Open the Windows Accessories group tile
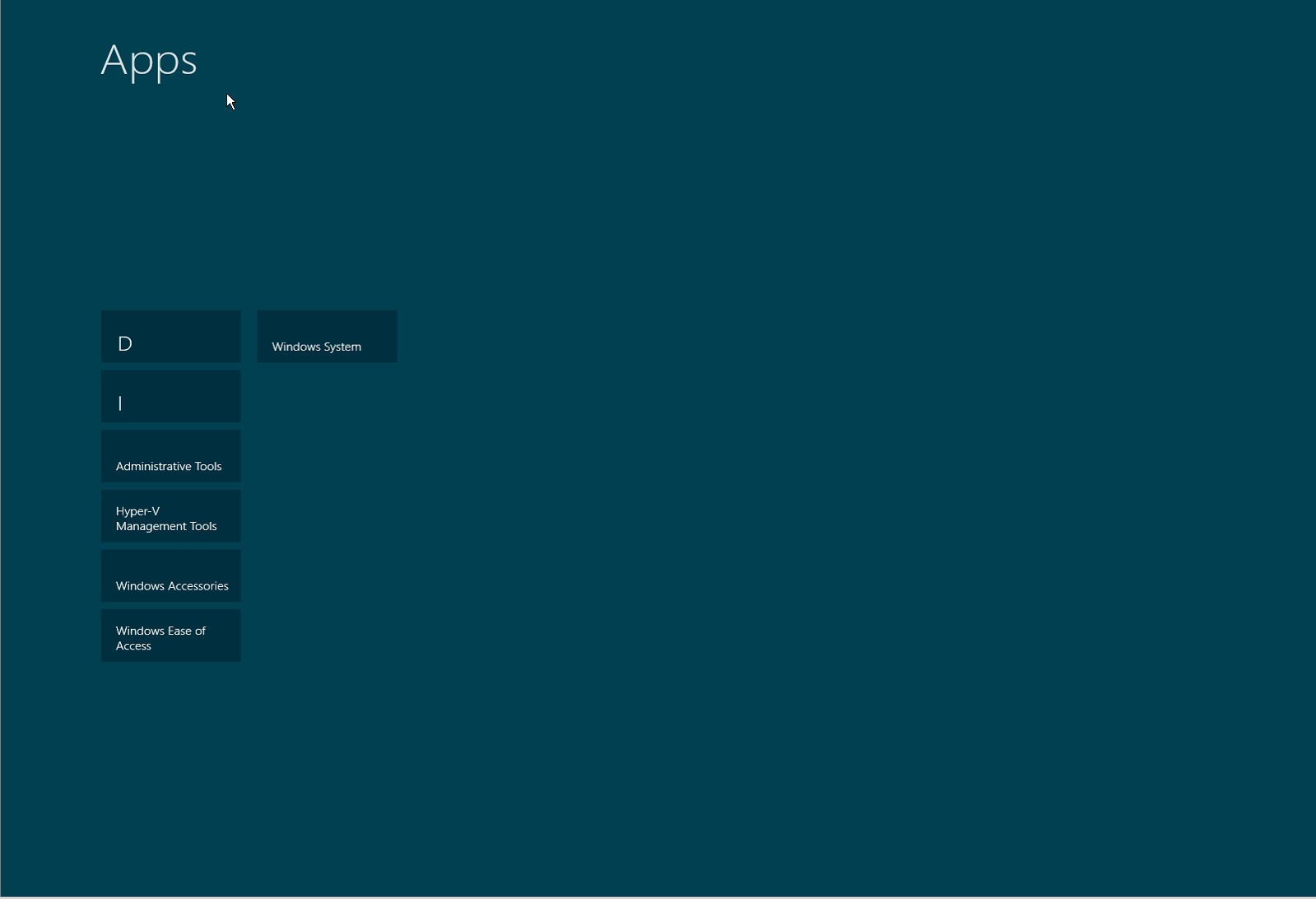 tap(171, 576)
